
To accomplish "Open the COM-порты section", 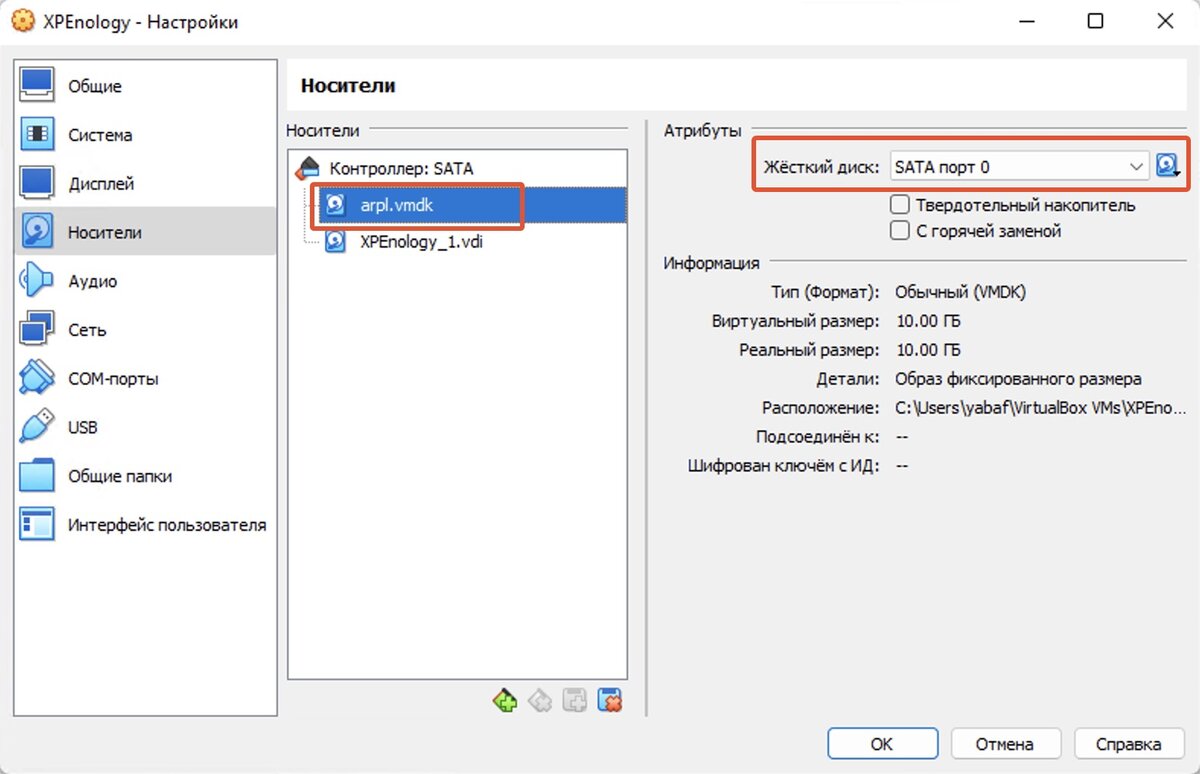I will coord(146,379).
